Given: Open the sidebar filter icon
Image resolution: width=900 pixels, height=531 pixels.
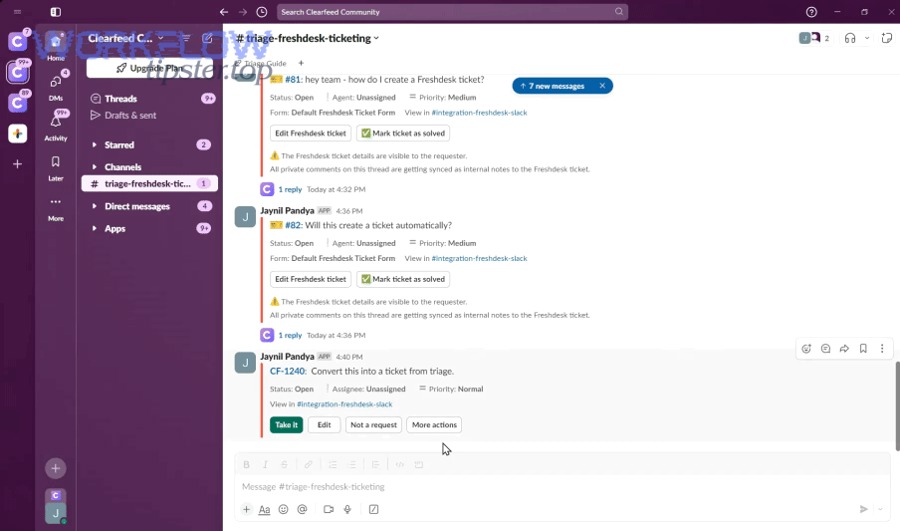Looking at the screenshot, I should (x=186, y=38).
